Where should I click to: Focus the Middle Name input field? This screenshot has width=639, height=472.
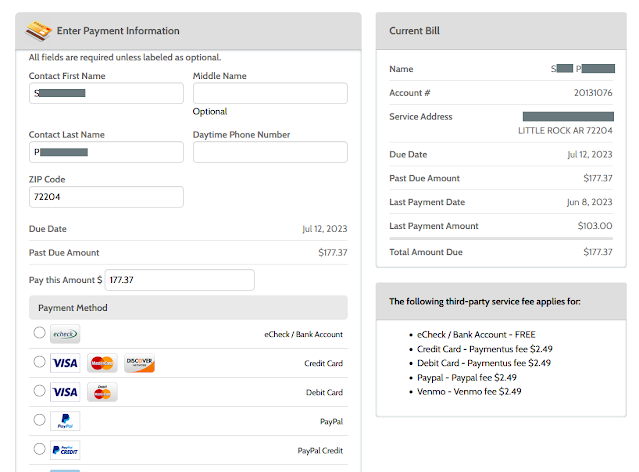pos(270,93)
